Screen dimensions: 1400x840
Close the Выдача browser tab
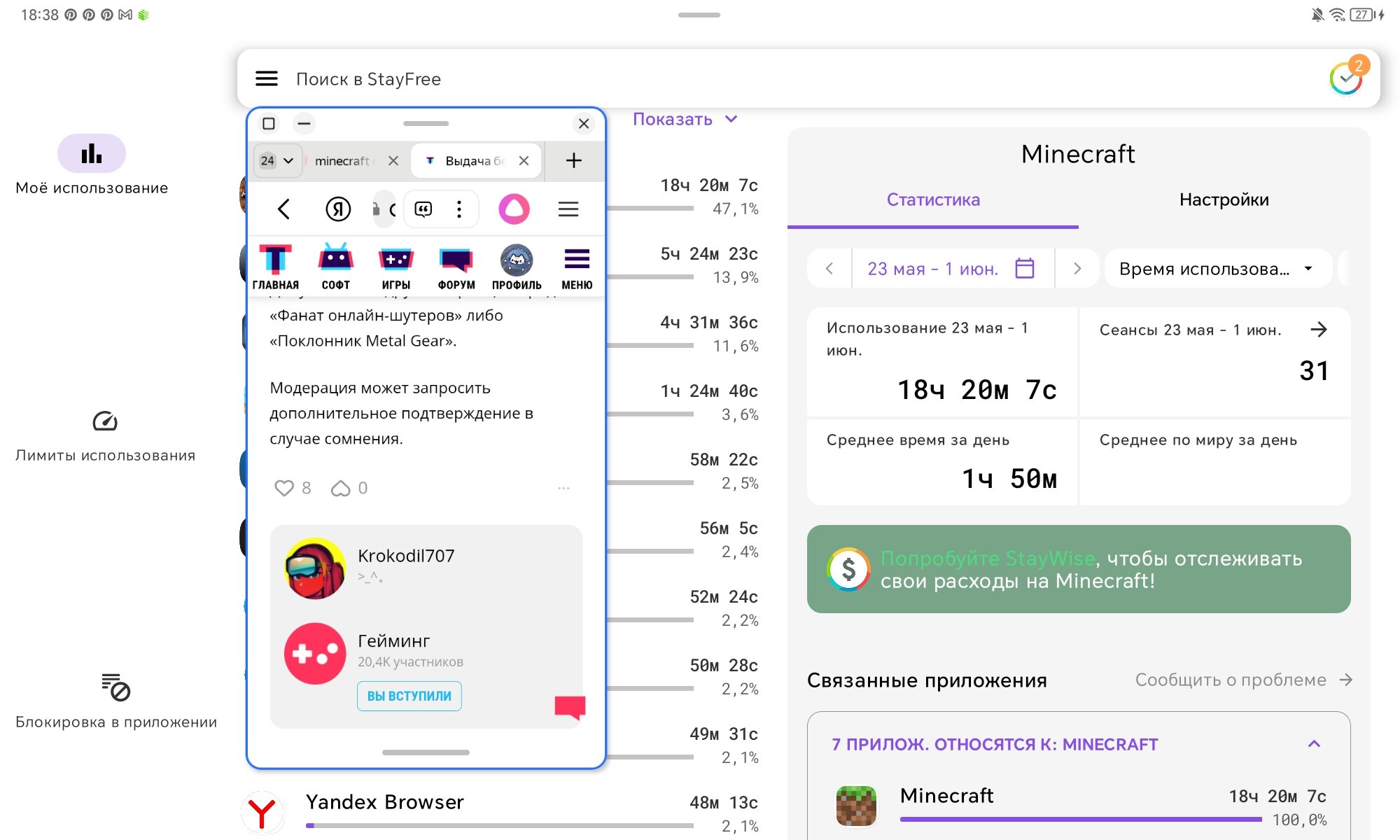(524, 160)
